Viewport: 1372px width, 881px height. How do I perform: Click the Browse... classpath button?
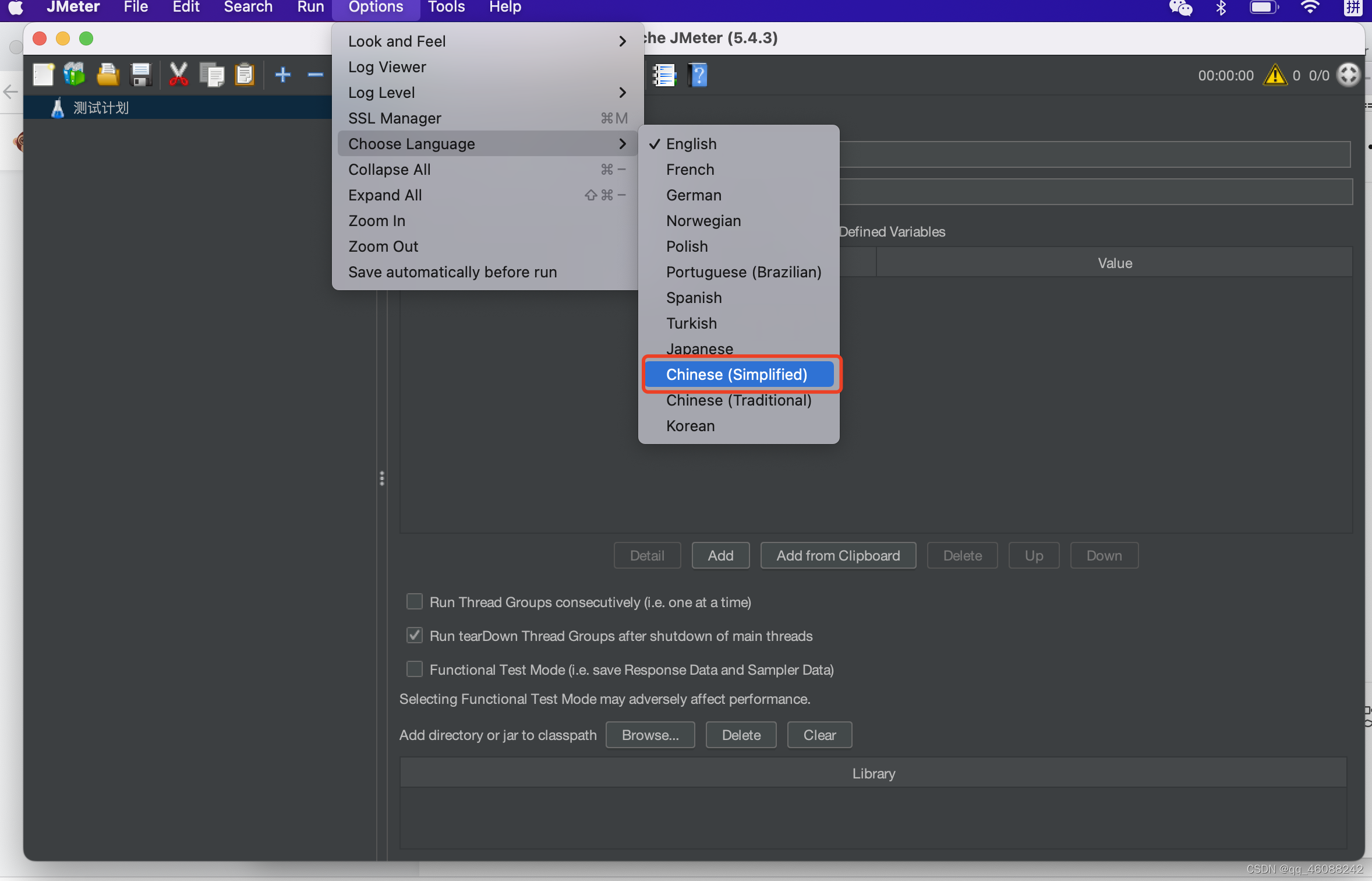click(x=650, y=735)
